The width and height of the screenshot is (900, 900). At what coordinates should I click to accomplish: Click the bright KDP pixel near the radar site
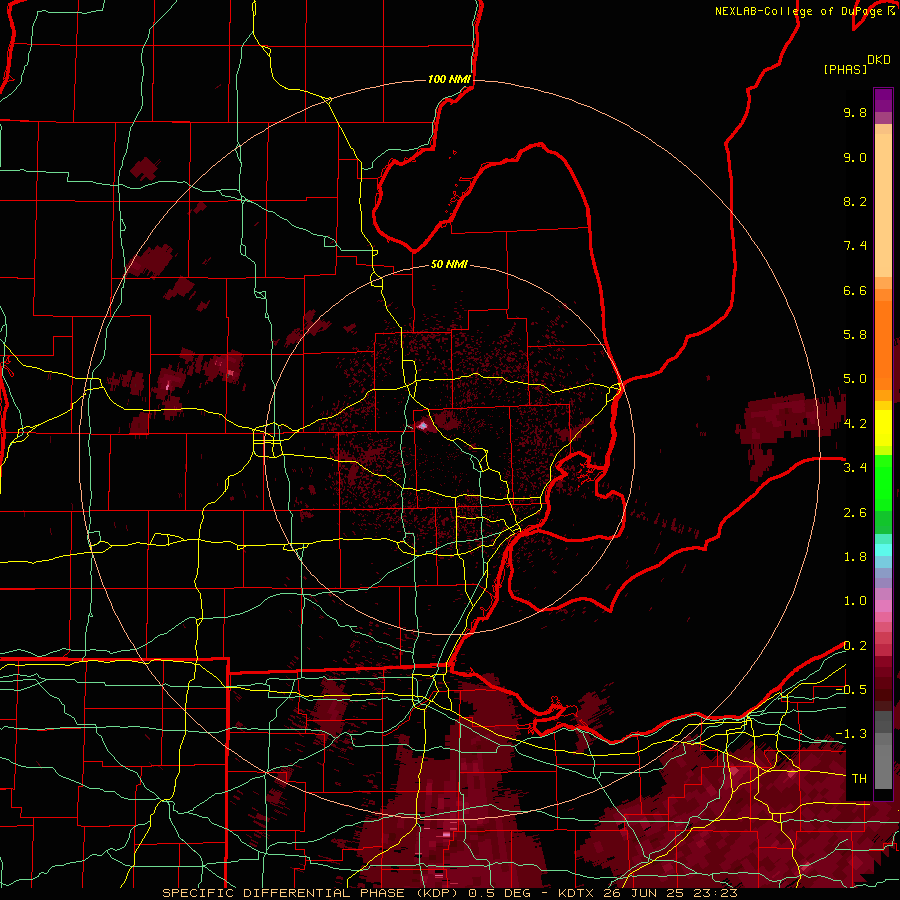(423, 425)
